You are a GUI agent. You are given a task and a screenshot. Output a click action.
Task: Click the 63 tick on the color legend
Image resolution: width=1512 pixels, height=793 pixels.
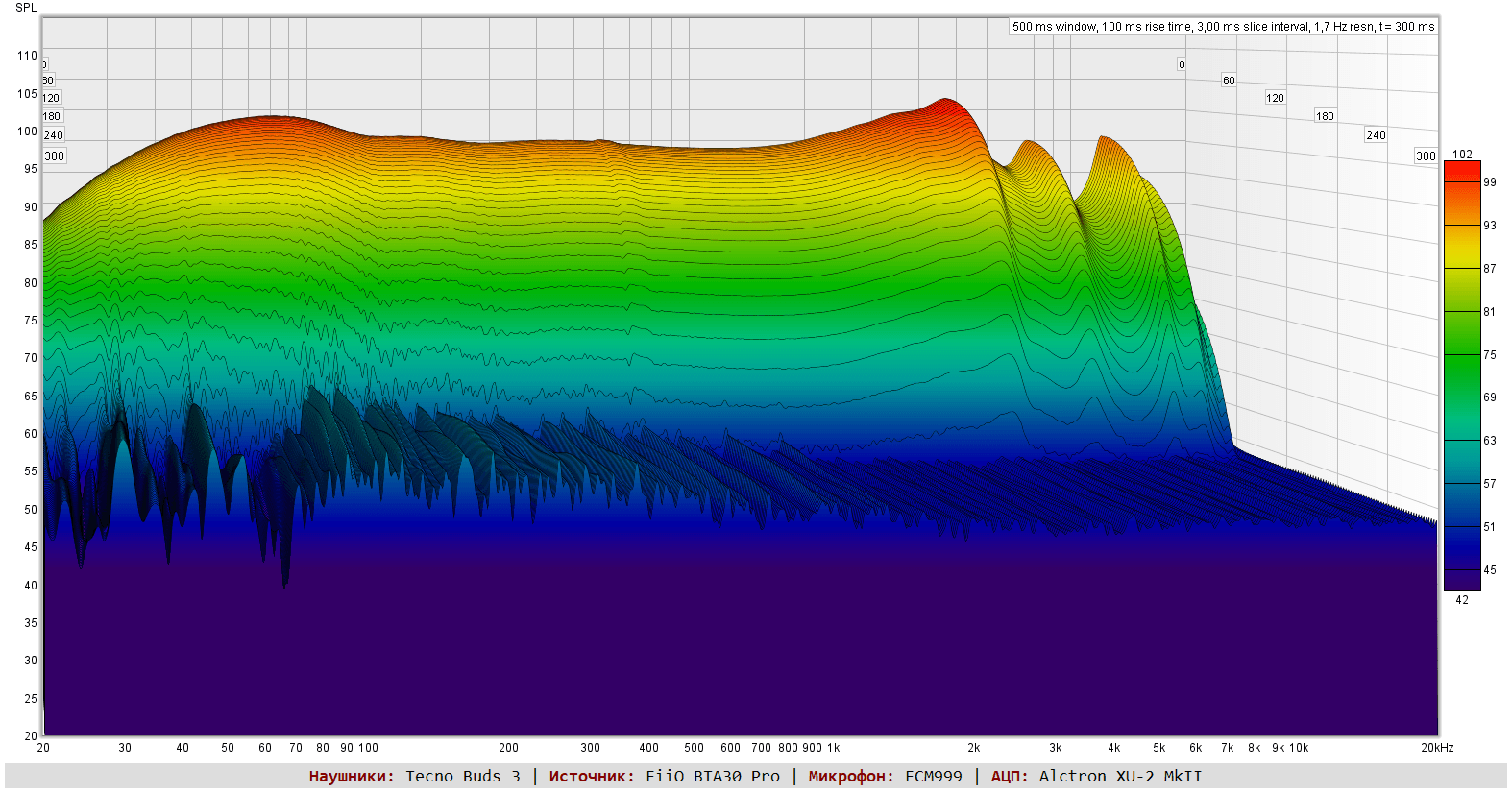point(1489,441)
